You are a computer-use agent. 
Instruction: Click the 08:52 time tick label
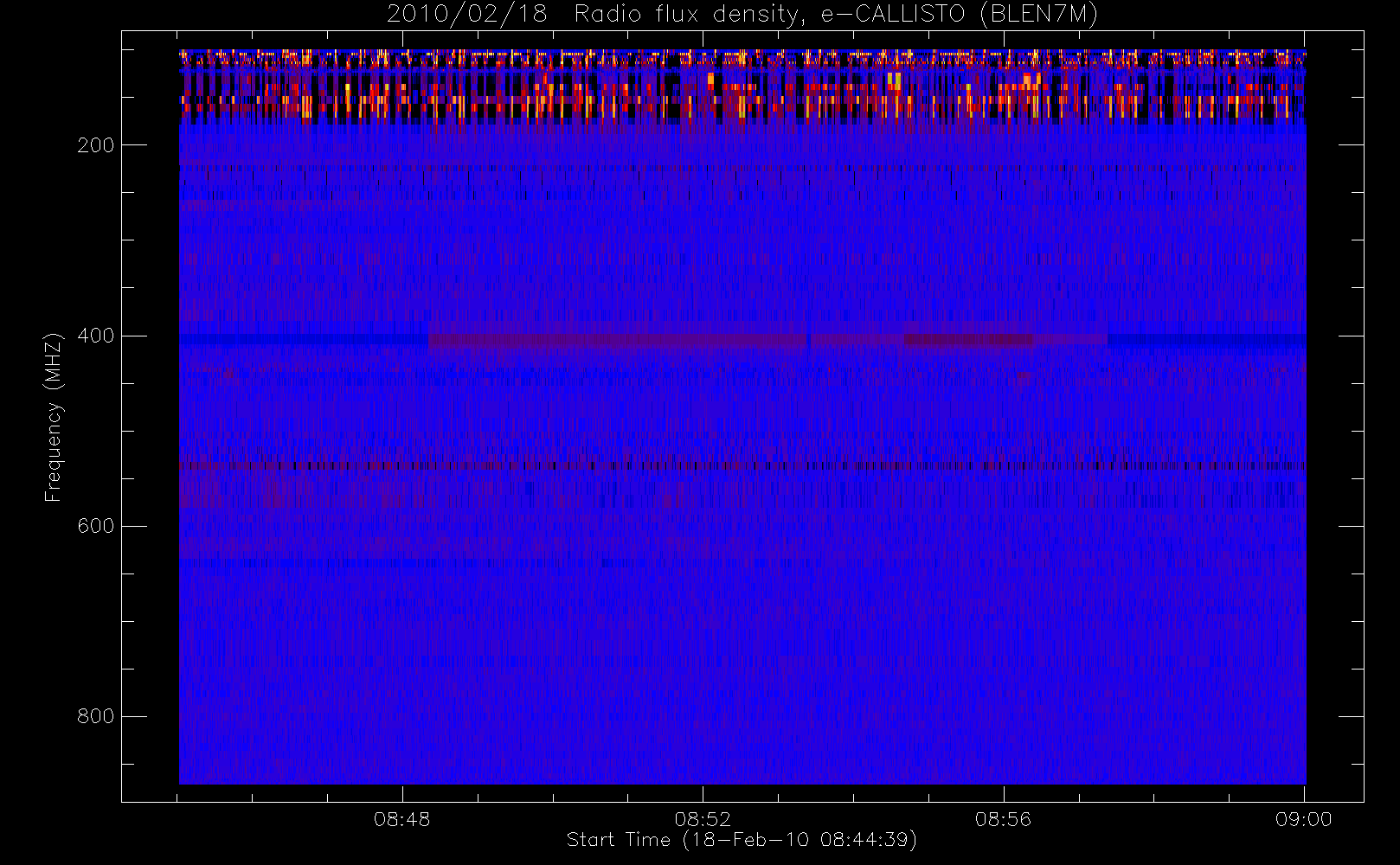703,819
